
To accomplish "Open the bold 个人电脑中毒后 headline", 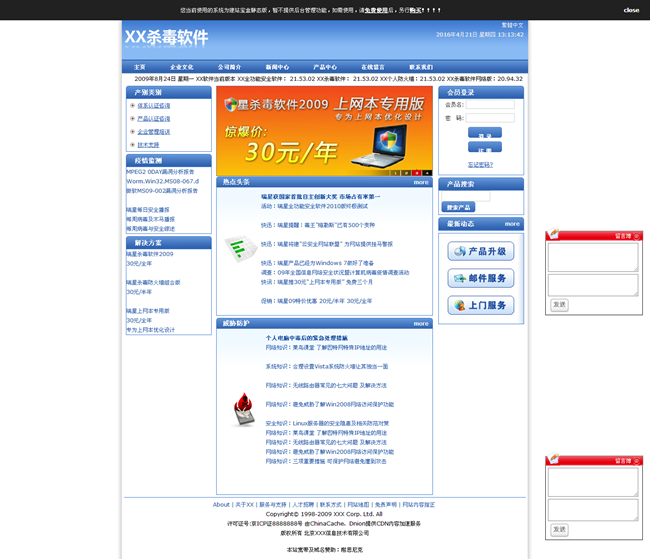I will tap(306, 338).
